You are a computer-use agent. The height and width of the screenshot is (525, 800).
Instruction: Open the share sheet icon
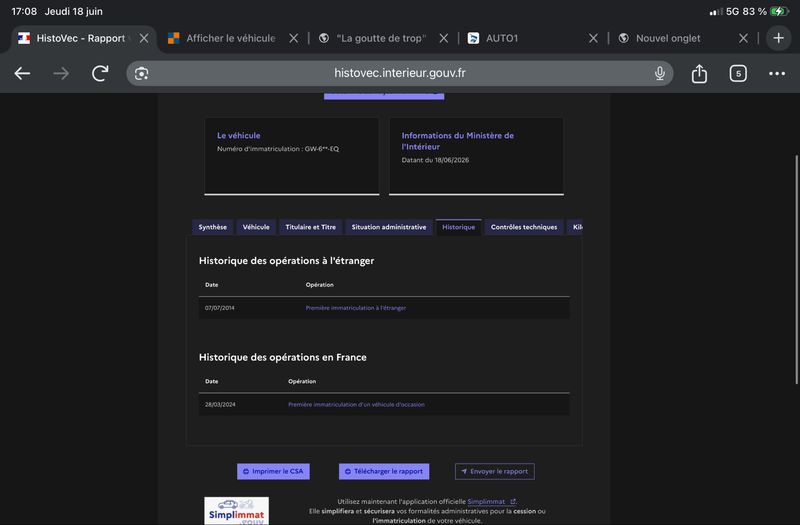point(699,73)
